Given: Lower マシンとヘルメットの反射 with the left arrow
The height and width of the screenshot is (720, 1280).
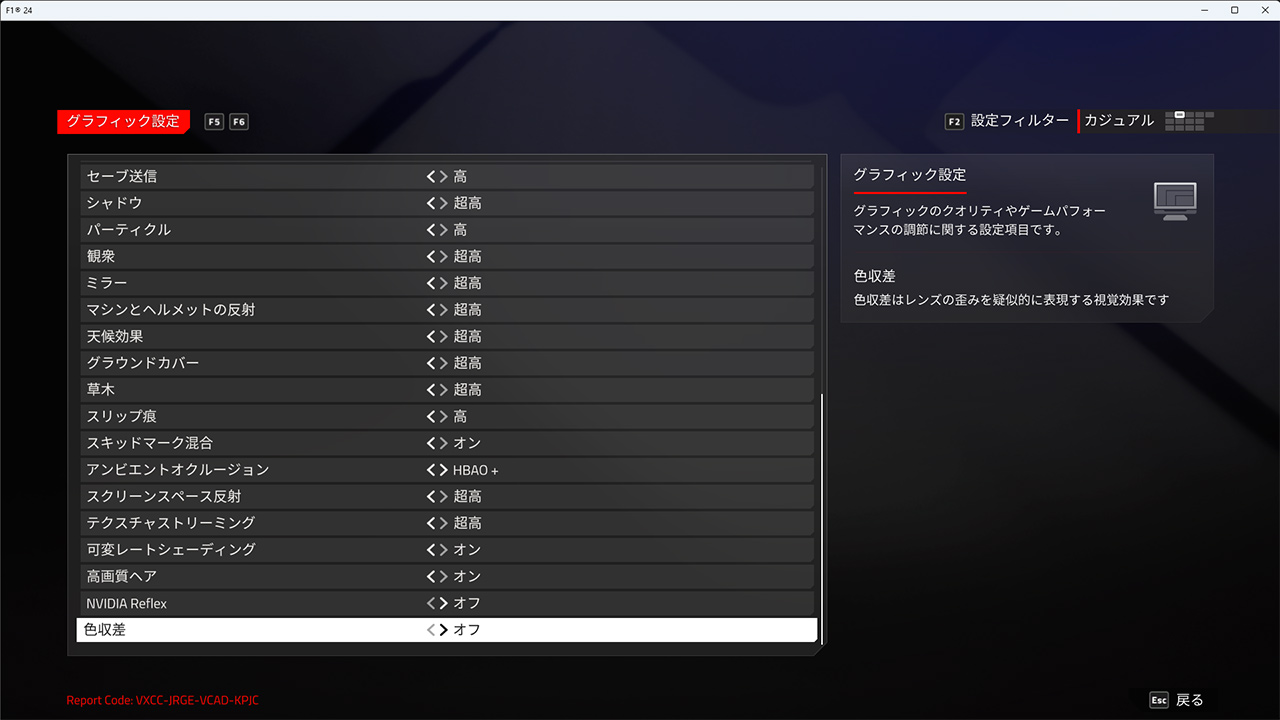Looking at the screenshot, I should click(431, 310).
